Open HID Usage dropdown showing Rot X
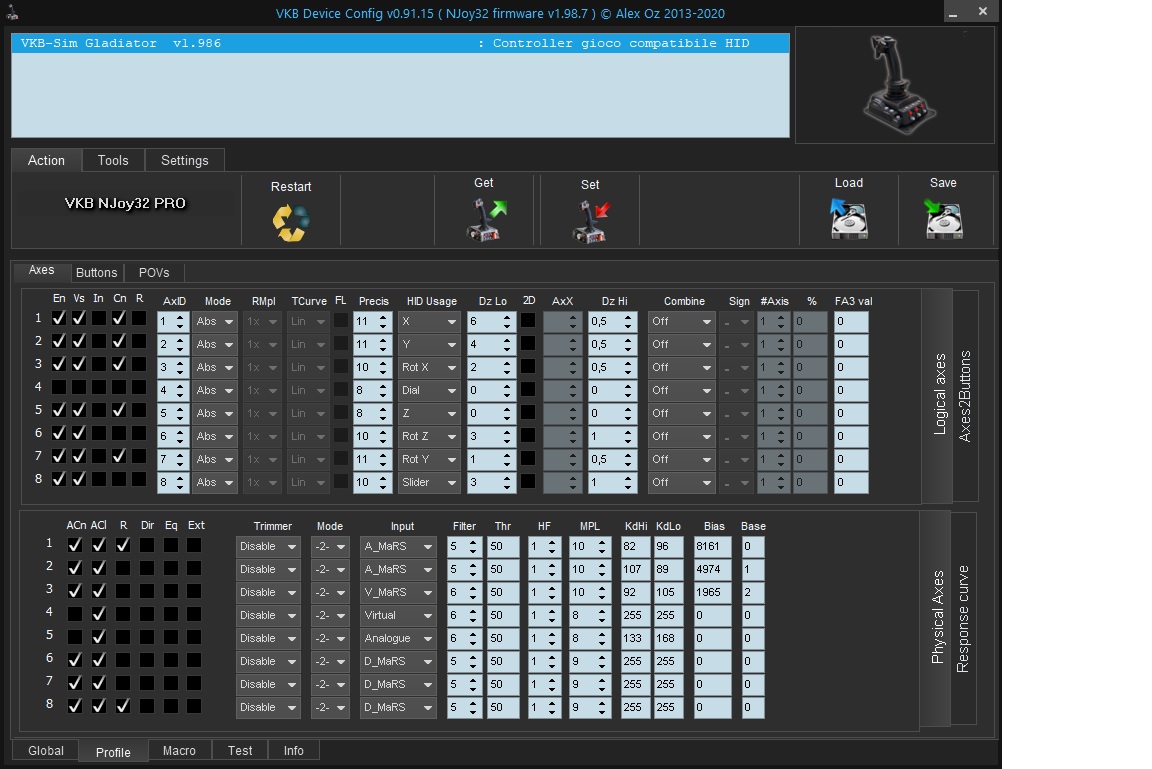The width and height of the screenshot is (1152, 769). [428, 367]
